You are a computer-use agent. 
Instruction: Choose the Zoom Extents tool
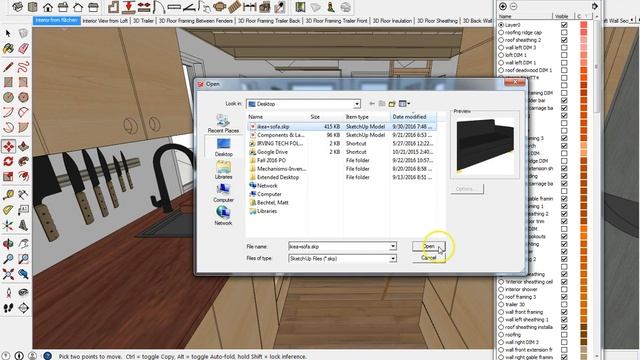click(8, 274)
